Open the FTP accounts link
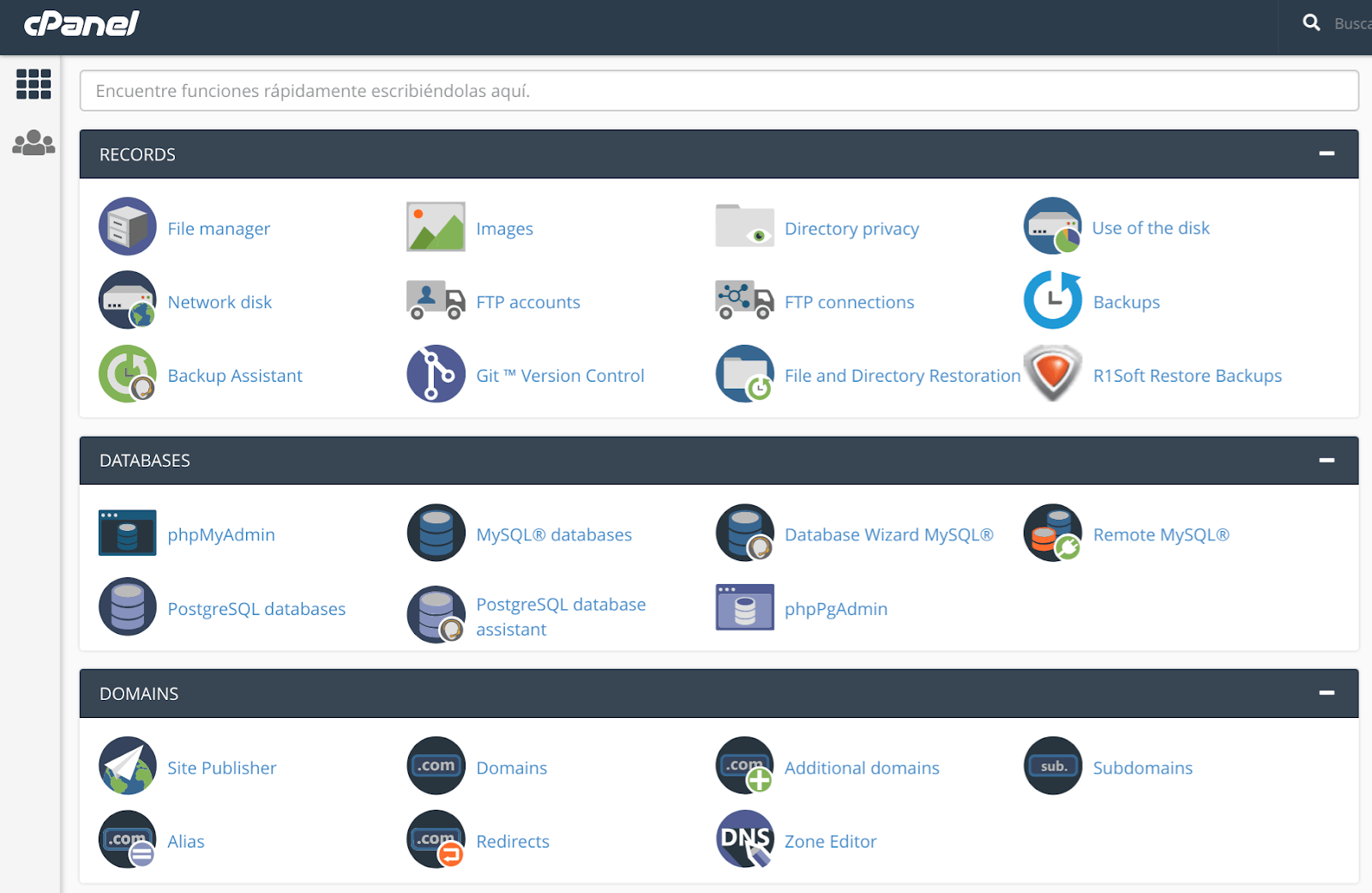 528,302
